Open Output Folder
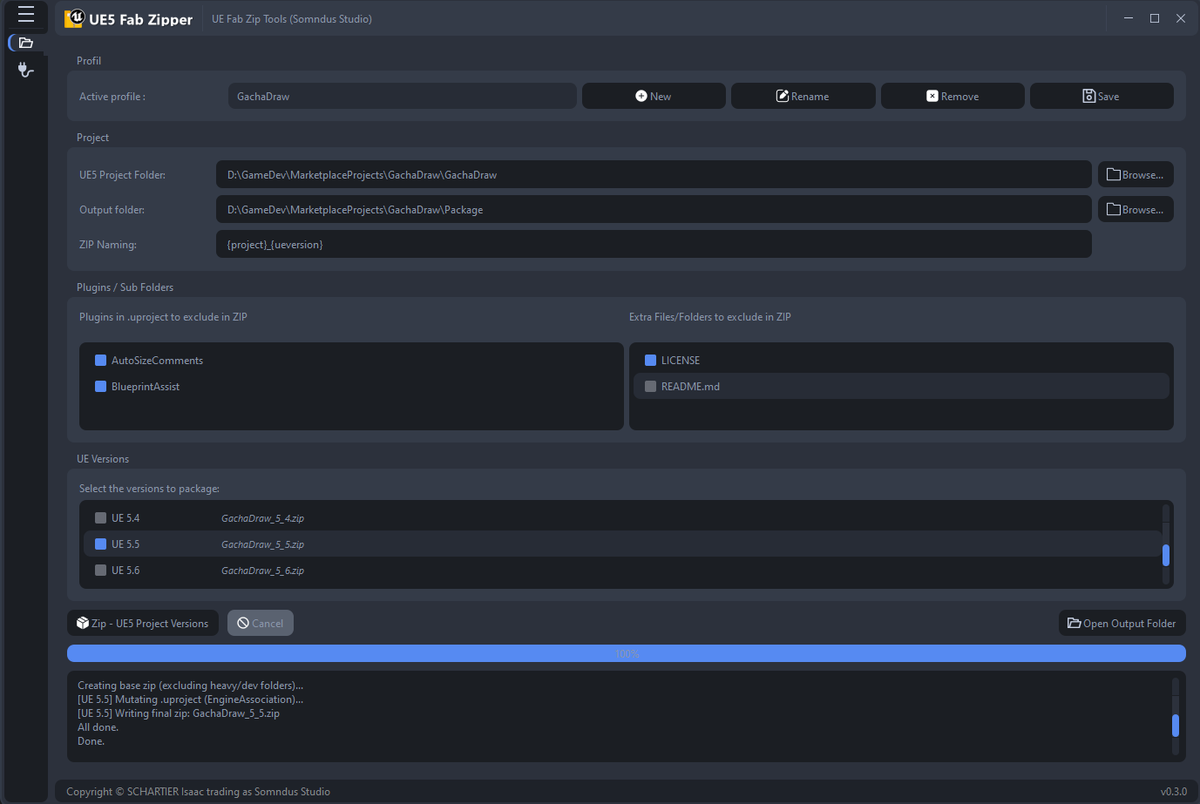The height and width of the screenshot is (804, 1200). 1122,623
